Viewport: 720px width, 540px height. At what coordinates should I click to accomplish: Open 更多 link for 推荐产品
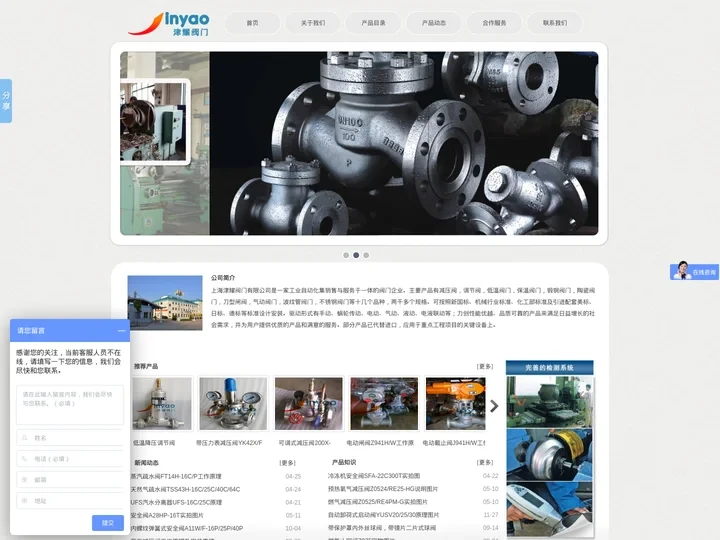tap(485, 366)
